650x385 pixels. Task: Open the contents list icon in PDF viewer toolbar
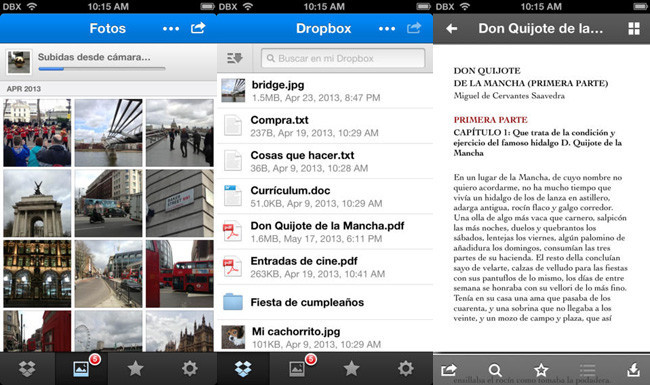tap(587, 370)
